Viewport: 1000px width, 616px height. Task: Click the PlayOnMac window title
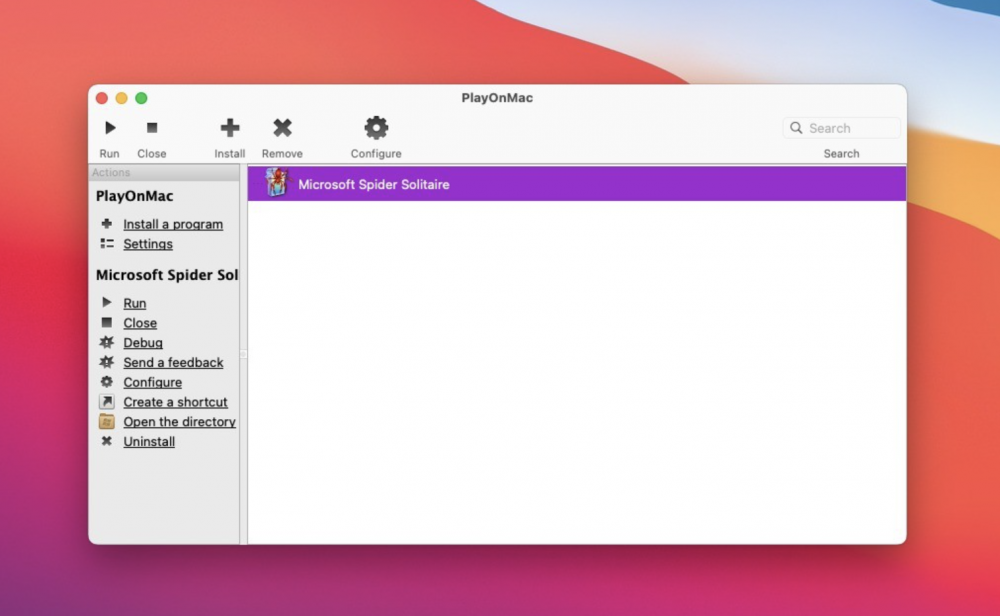click(x=497, y=98)
